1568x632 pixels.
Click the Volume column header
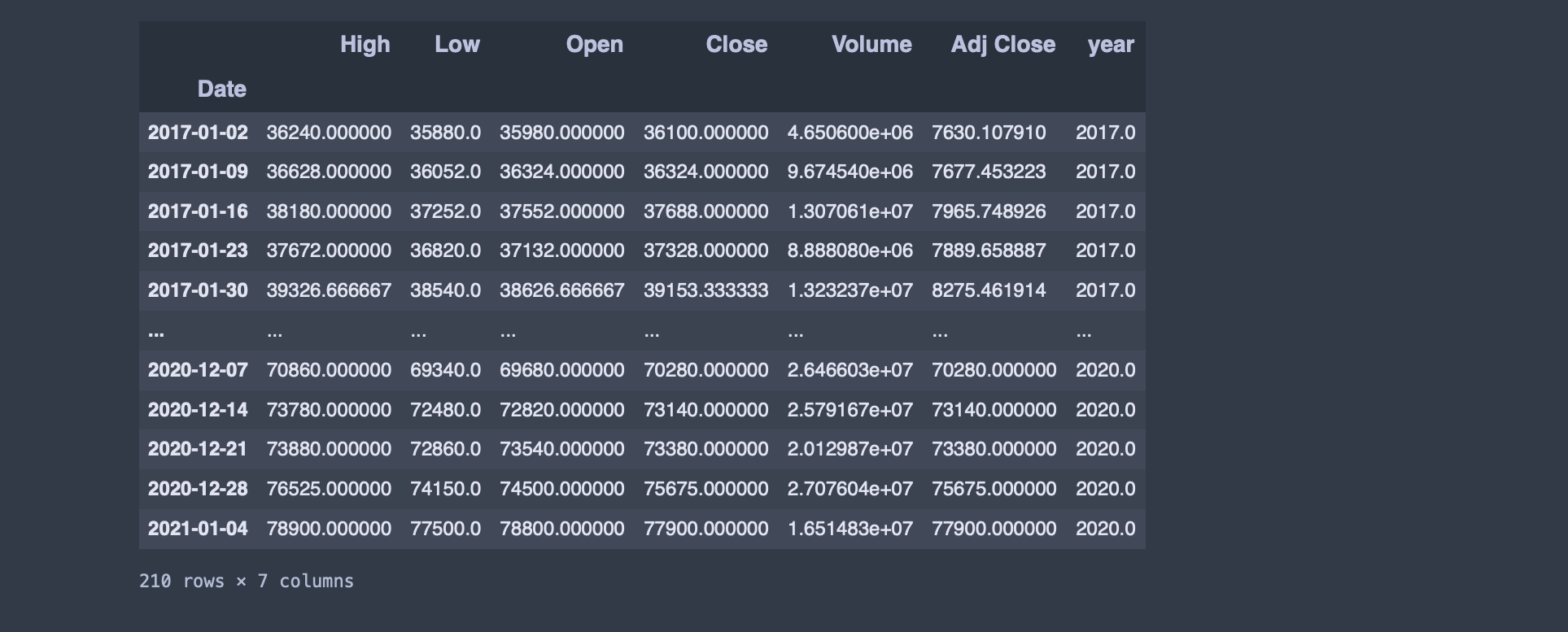coord(871,45)
